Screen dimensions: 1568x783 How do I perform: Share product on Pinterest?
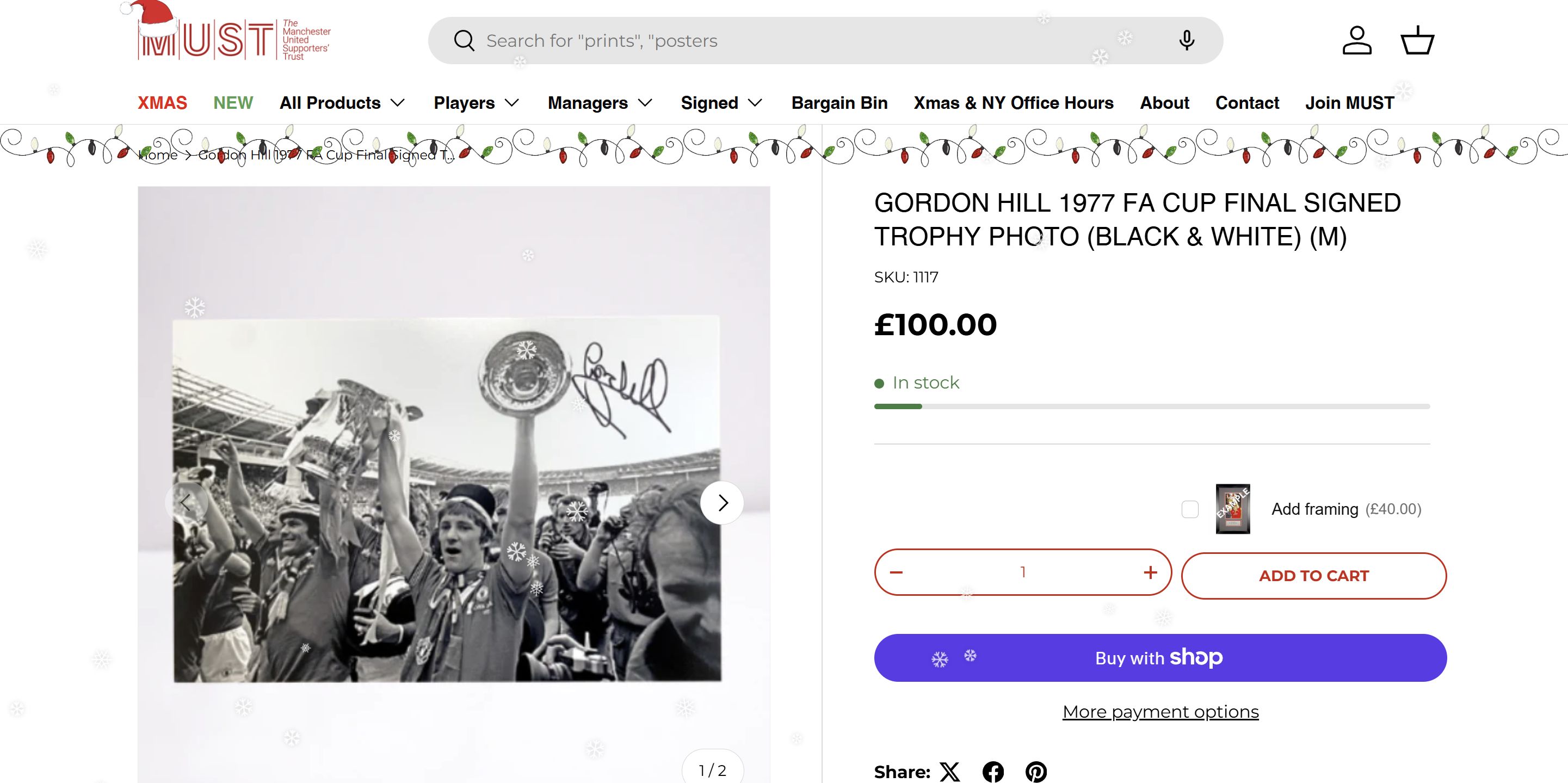click(1036, 772)
